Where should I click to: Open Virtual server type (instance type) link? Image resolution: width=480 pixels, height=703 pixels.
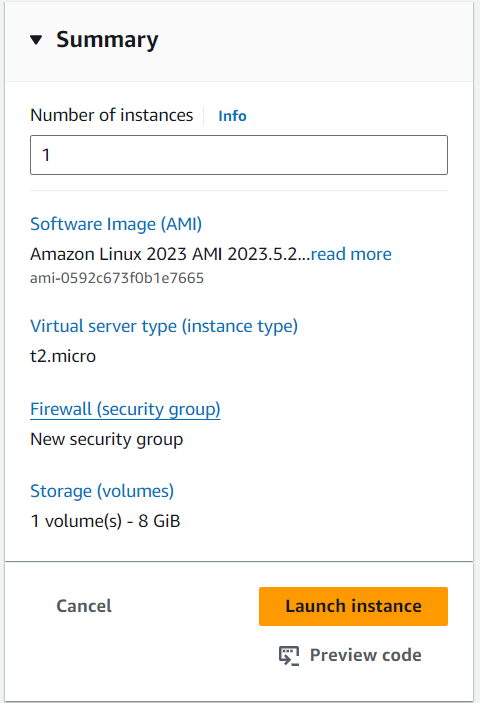pyautogui.click(x=164, y=326)
